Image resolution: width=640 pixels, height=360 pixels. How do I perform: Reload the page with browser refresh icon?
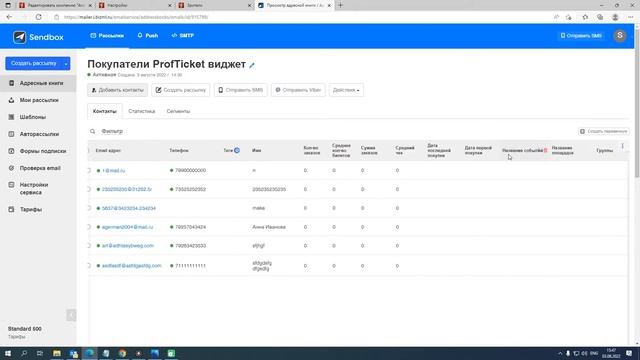click(x=38, y=17)
